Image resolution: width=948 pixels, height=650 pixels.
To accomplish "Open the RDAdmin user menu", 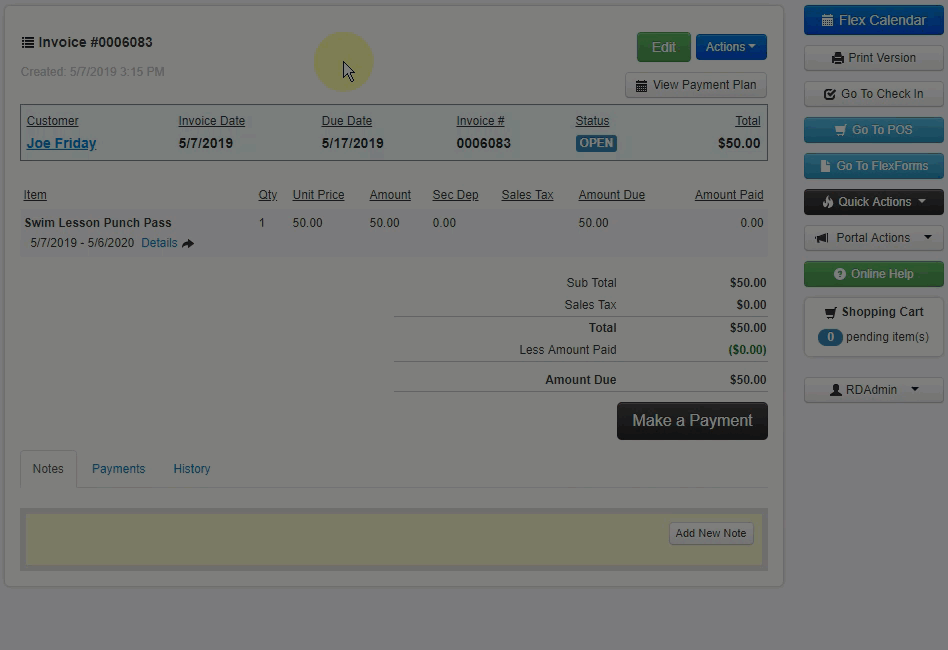I will pyautogui.click(x=873, y=390).
